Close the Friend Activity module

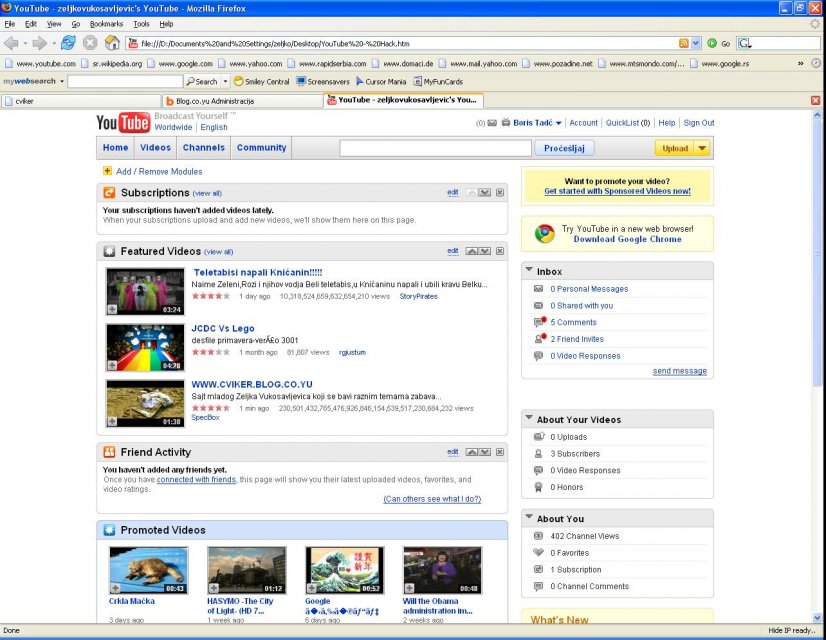[x=500, y=452]
